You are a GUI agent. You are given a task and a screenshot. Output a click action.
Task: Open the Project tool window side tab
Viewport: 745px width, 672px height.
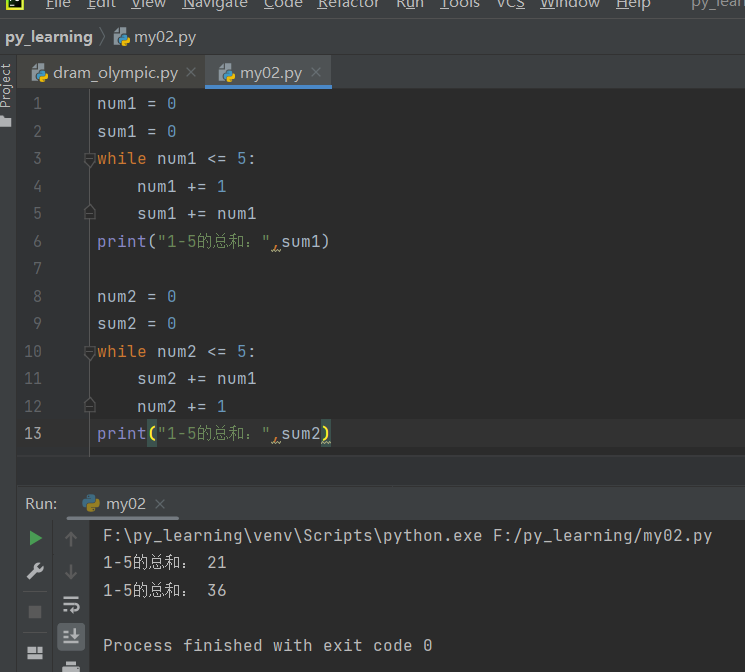point(6,86)
